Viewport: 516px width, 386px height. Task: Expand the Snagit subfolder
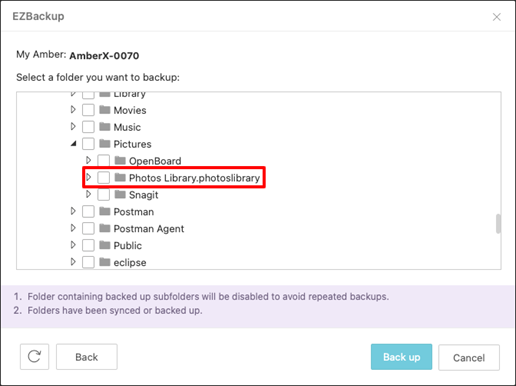click(88, 194)
